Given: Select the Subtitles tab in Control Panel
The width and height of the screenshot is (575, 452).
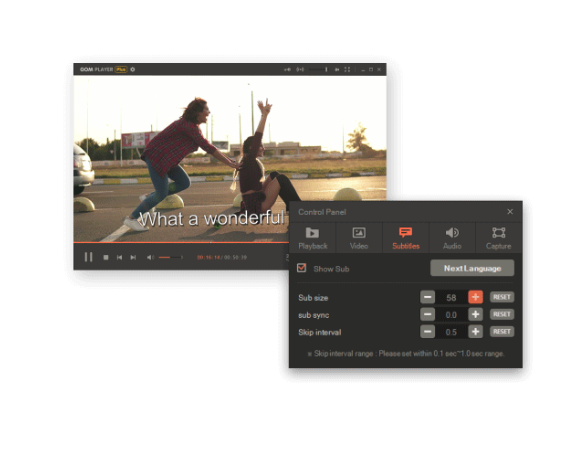Looking at the screenshot, I should click(406, 238).
